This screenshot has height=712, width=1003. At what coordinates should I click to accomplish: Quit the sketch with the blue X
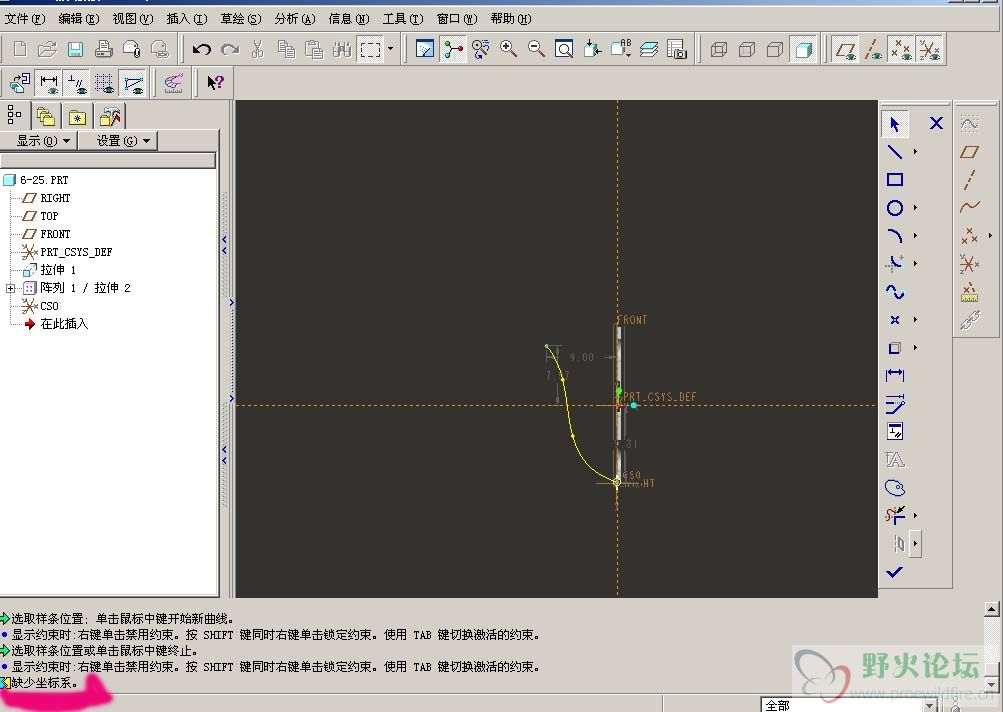(936, 123)
